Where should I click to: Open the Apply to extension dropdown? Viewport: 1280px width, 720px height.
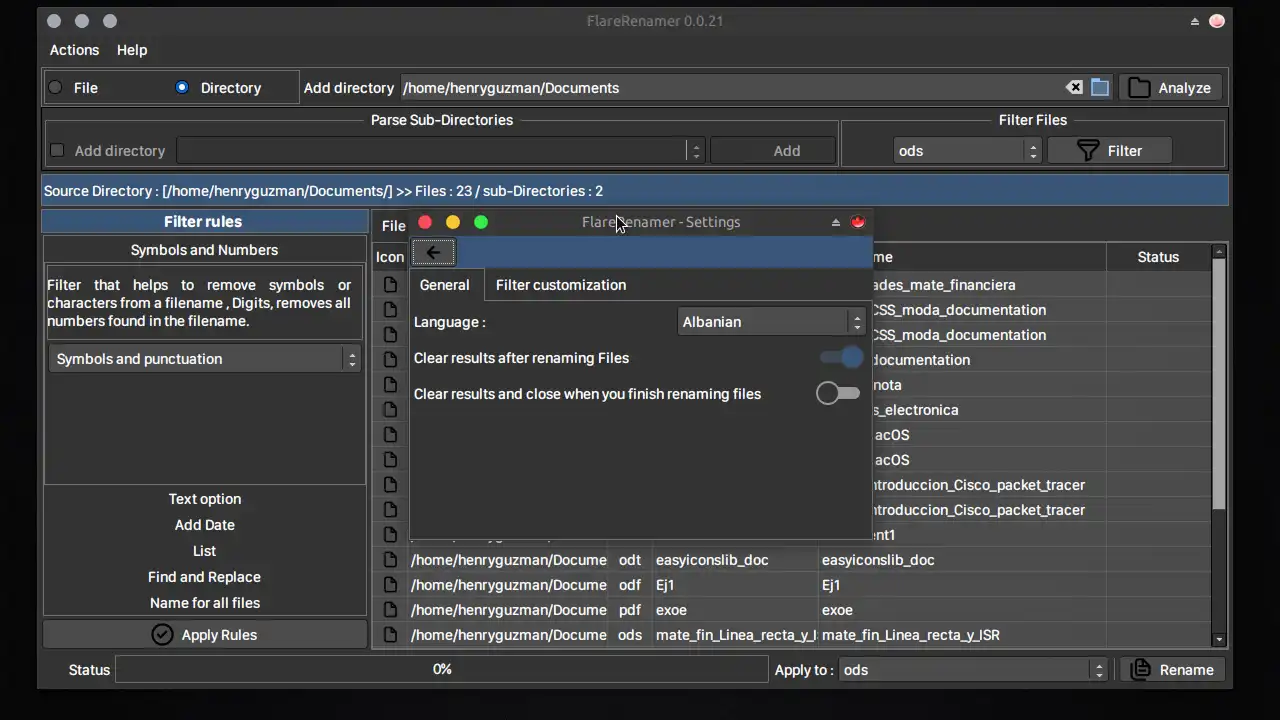[972, 670]
